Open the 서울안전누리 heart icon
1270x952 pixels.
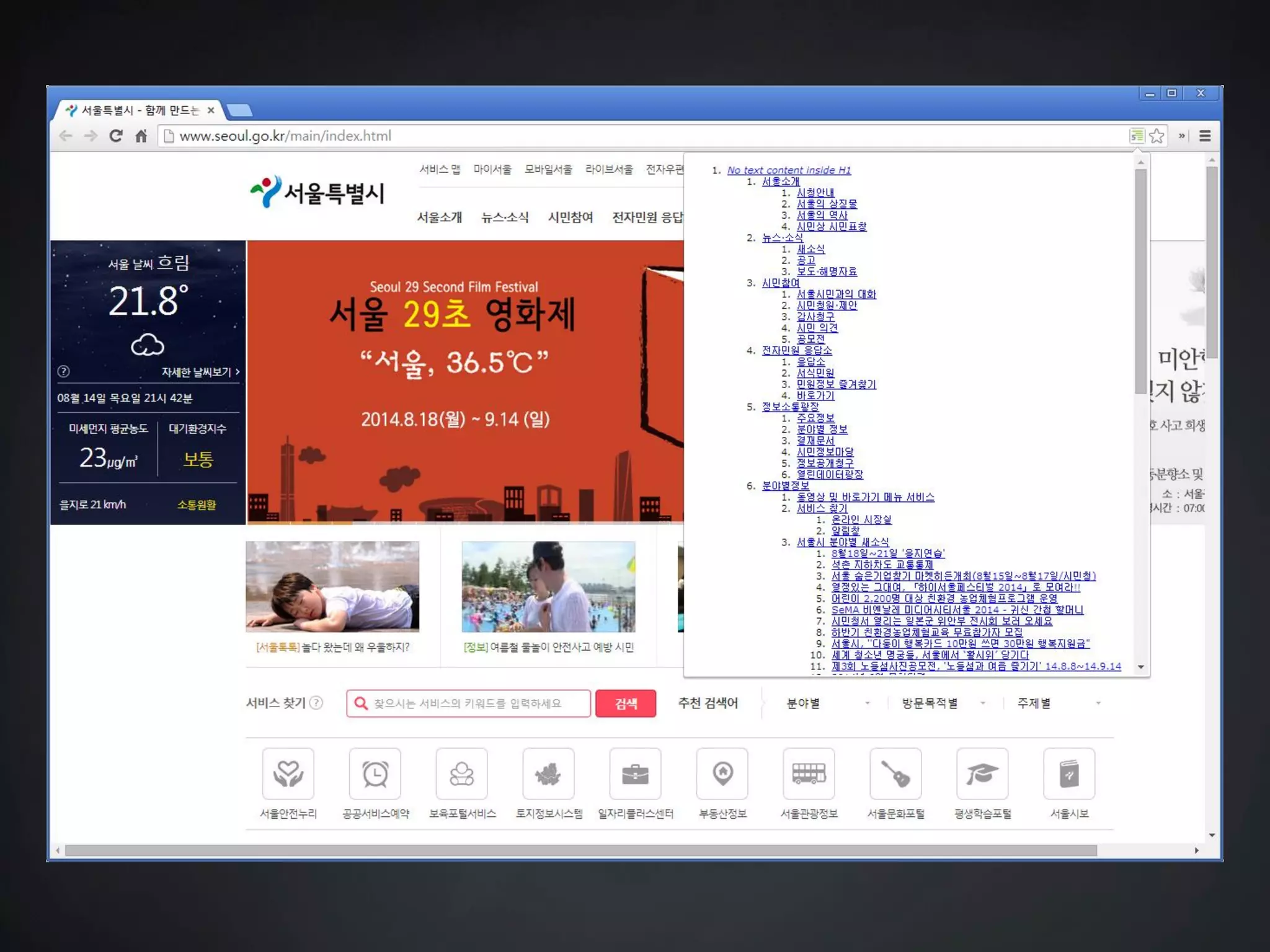tap(288, 773)
